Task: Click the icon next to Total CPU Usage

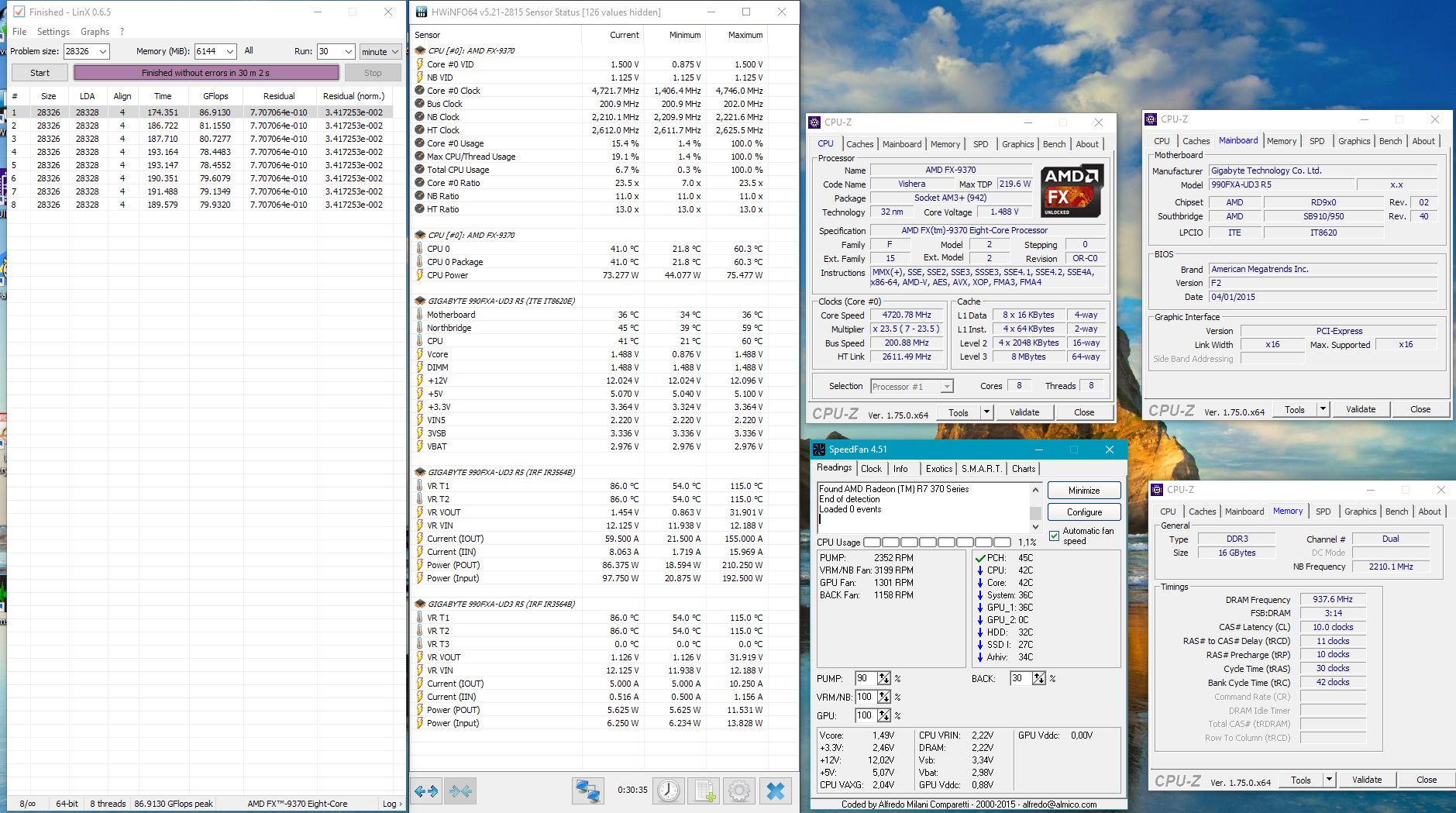Action: (x=420, y=170)
